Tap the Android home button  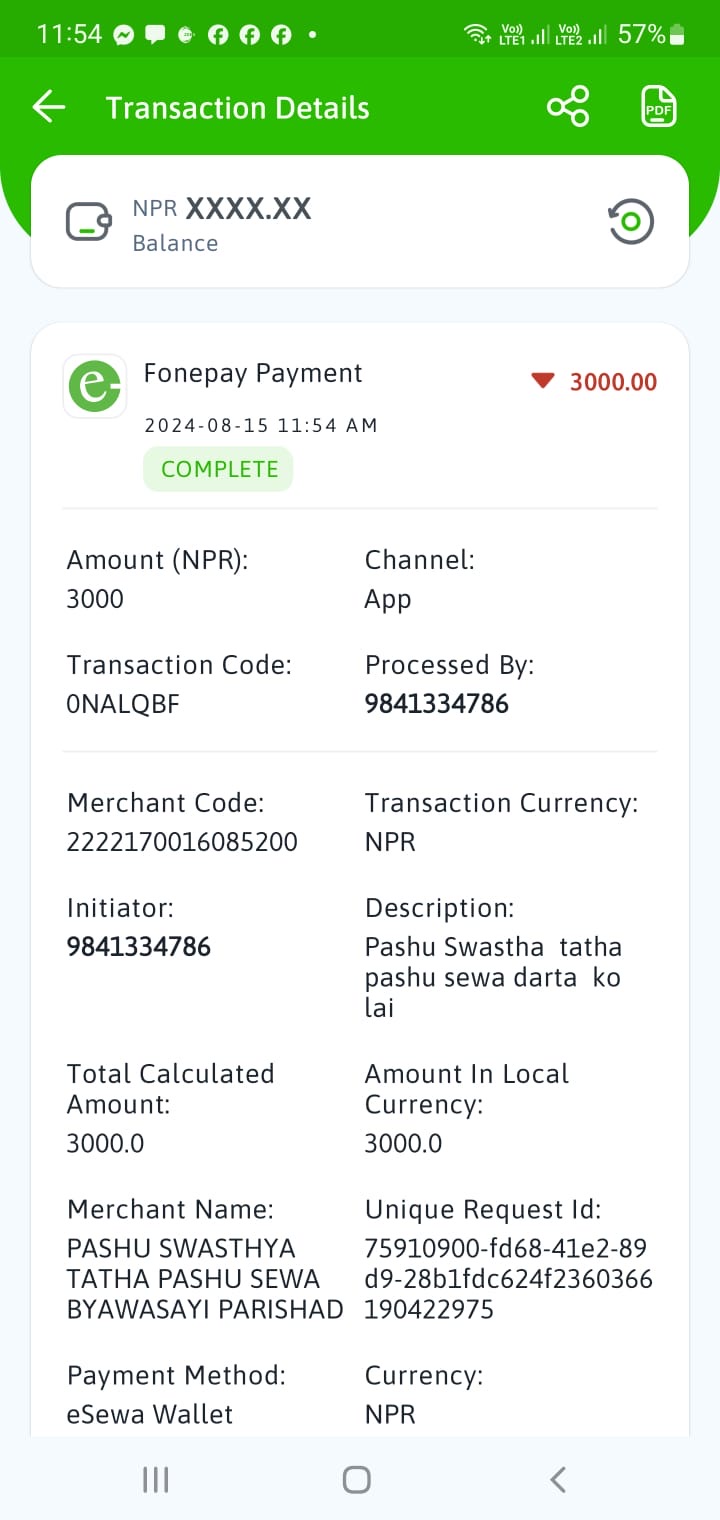[x=357, y=1480]
